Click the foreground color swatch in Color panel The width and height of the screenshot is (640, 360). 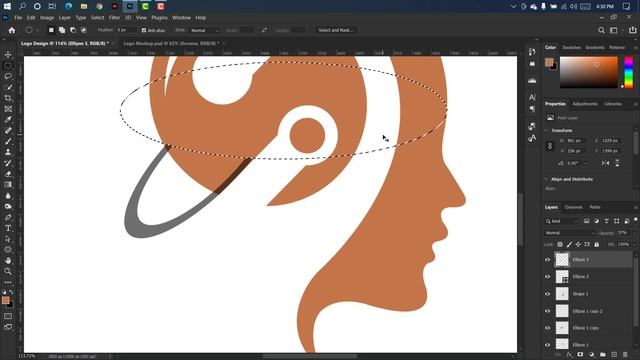point(549,62)
